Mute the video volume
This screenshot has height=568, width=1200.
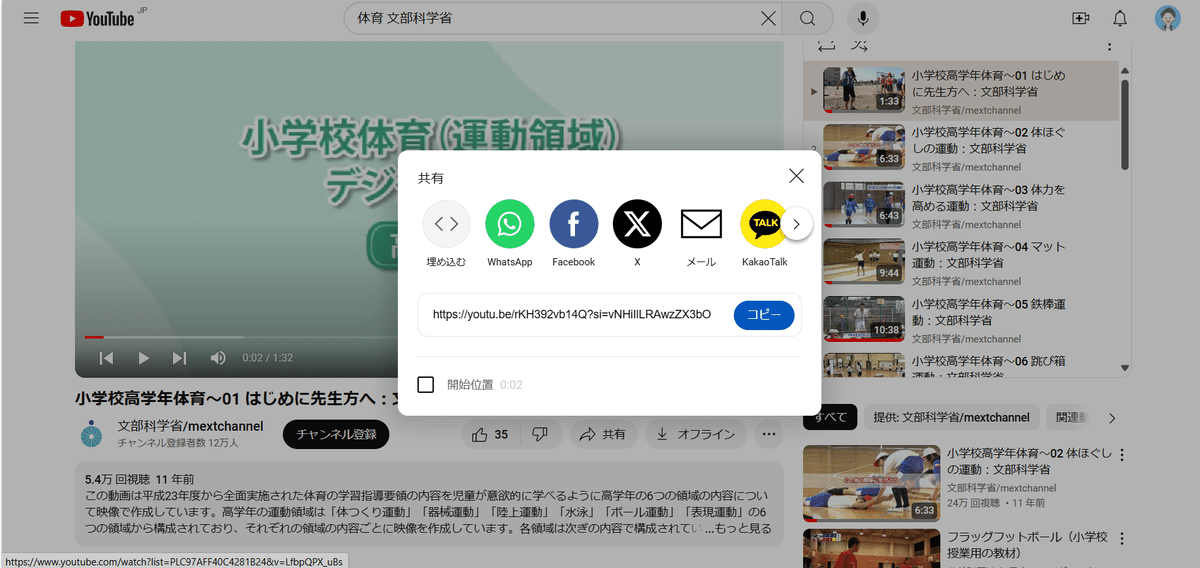pyautogui.click(x=218, y=358)
